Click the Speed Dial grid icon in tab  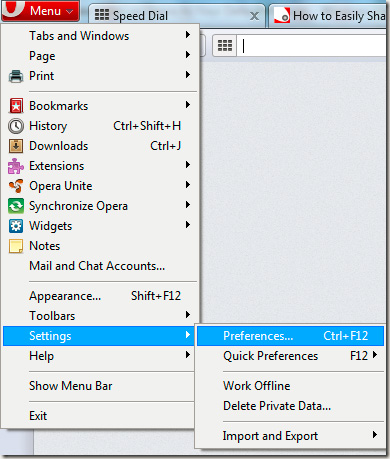pyautogui.click(x=102, y=15)
